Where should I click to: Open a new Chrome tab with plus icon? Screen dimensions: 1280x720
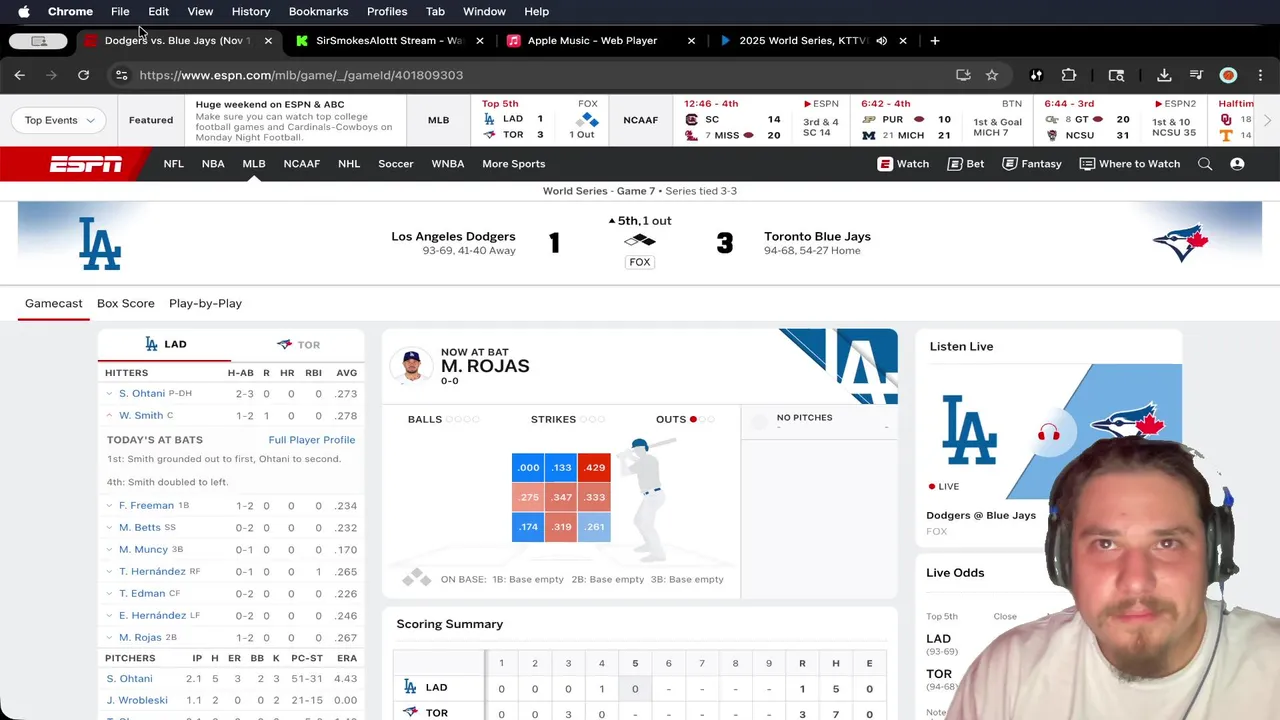point(934,41)
